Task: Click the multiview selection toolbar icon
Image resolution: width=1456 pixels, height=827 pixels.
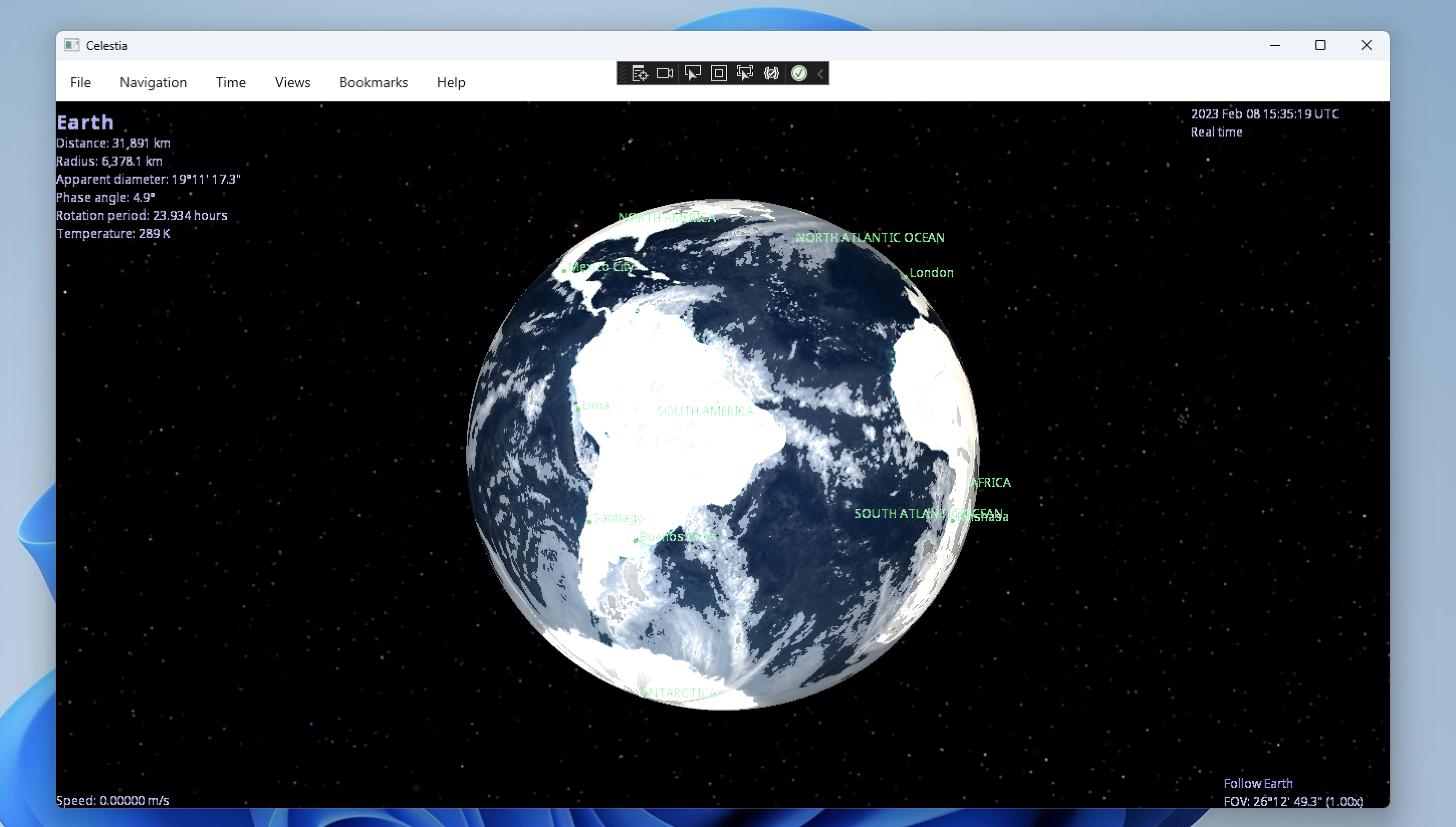Action: coord(745,73)
